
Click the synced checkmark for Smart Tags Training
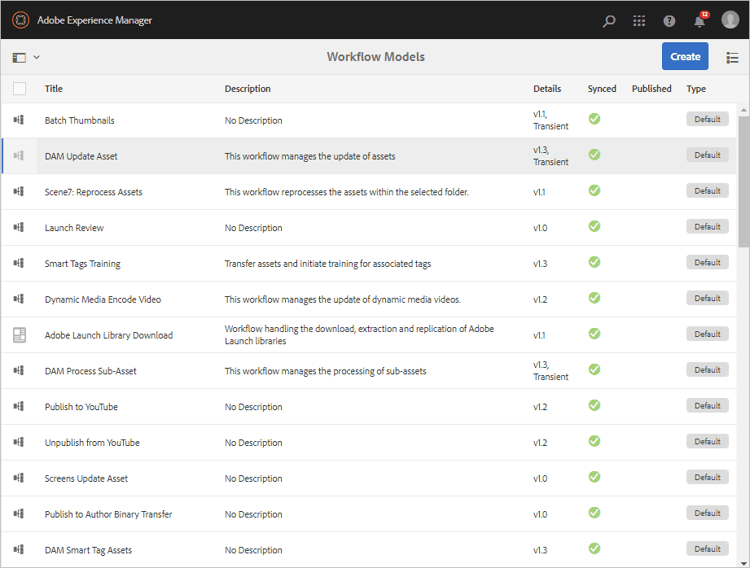click(594, 262)
